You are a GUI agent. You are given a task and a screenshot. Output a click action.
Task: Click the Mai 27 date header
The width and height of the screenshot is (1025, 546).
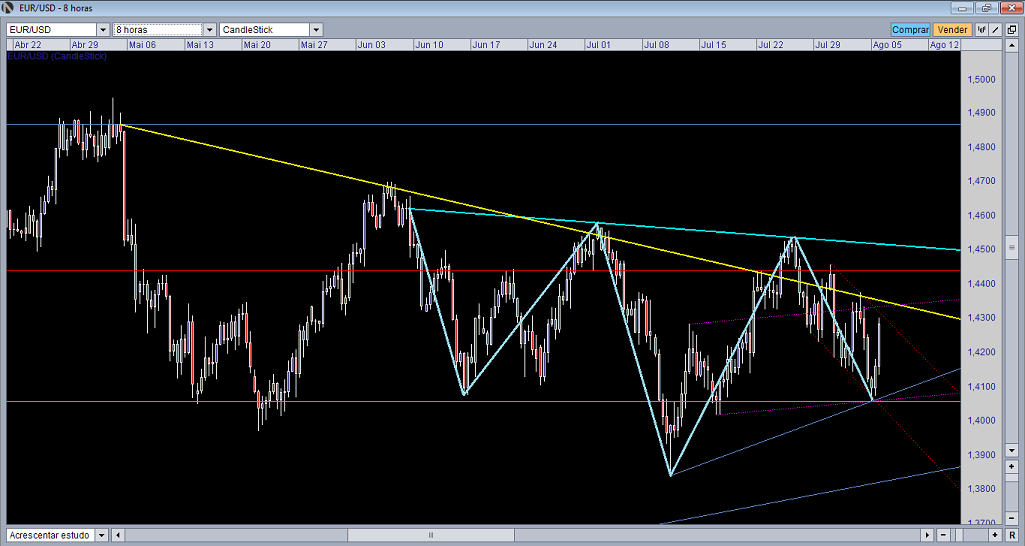tap(314, 44)
